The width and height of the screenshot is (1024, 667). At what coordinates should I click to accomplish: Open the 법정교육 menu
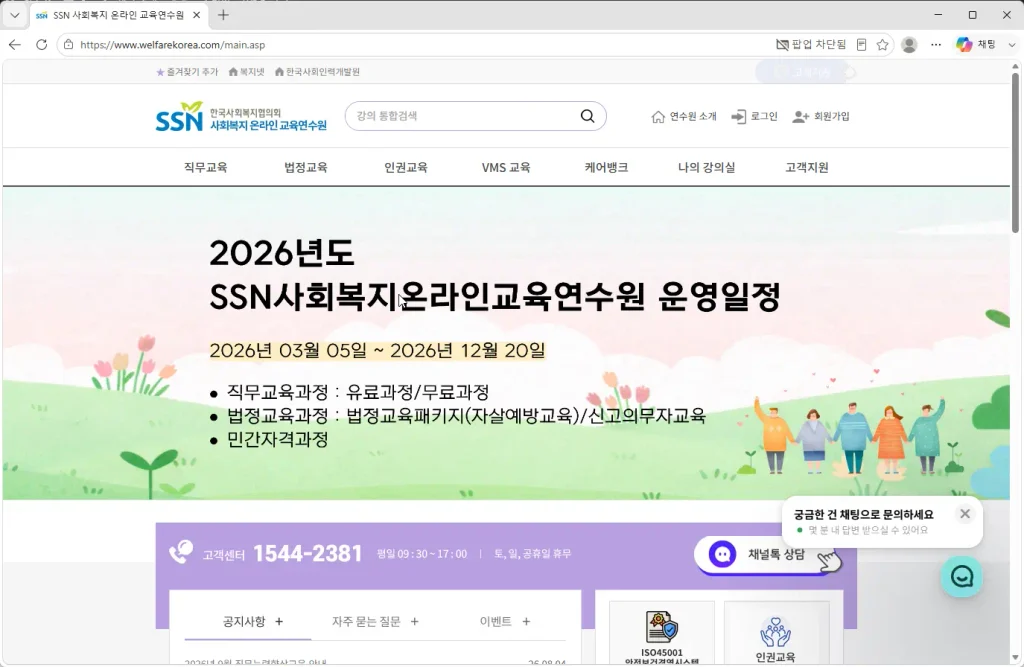click(x=306, y=167)
